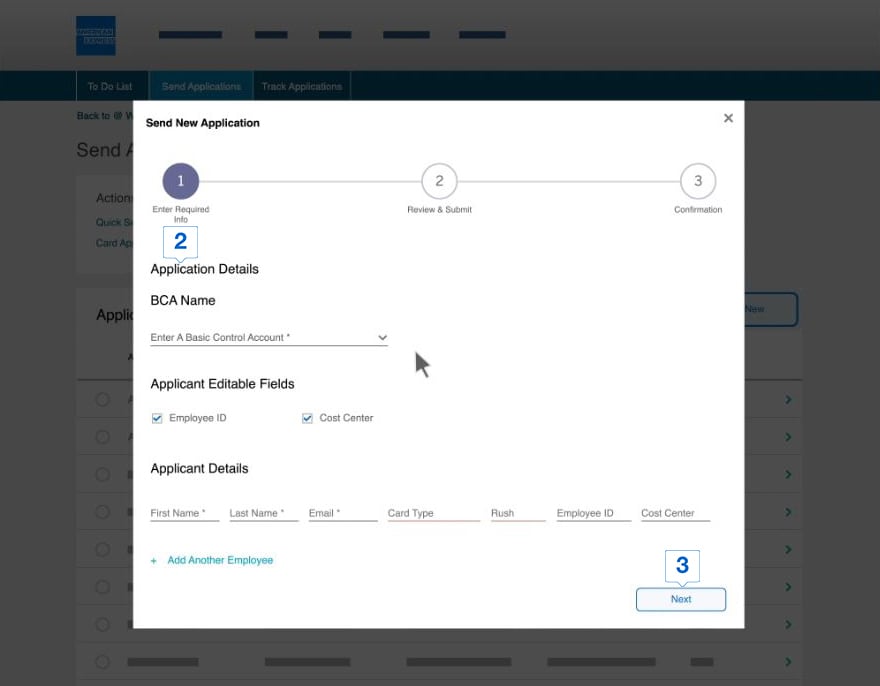The image size is (880, 686).
Task: Open the Track Applications tab
Action: click(301, 87)
